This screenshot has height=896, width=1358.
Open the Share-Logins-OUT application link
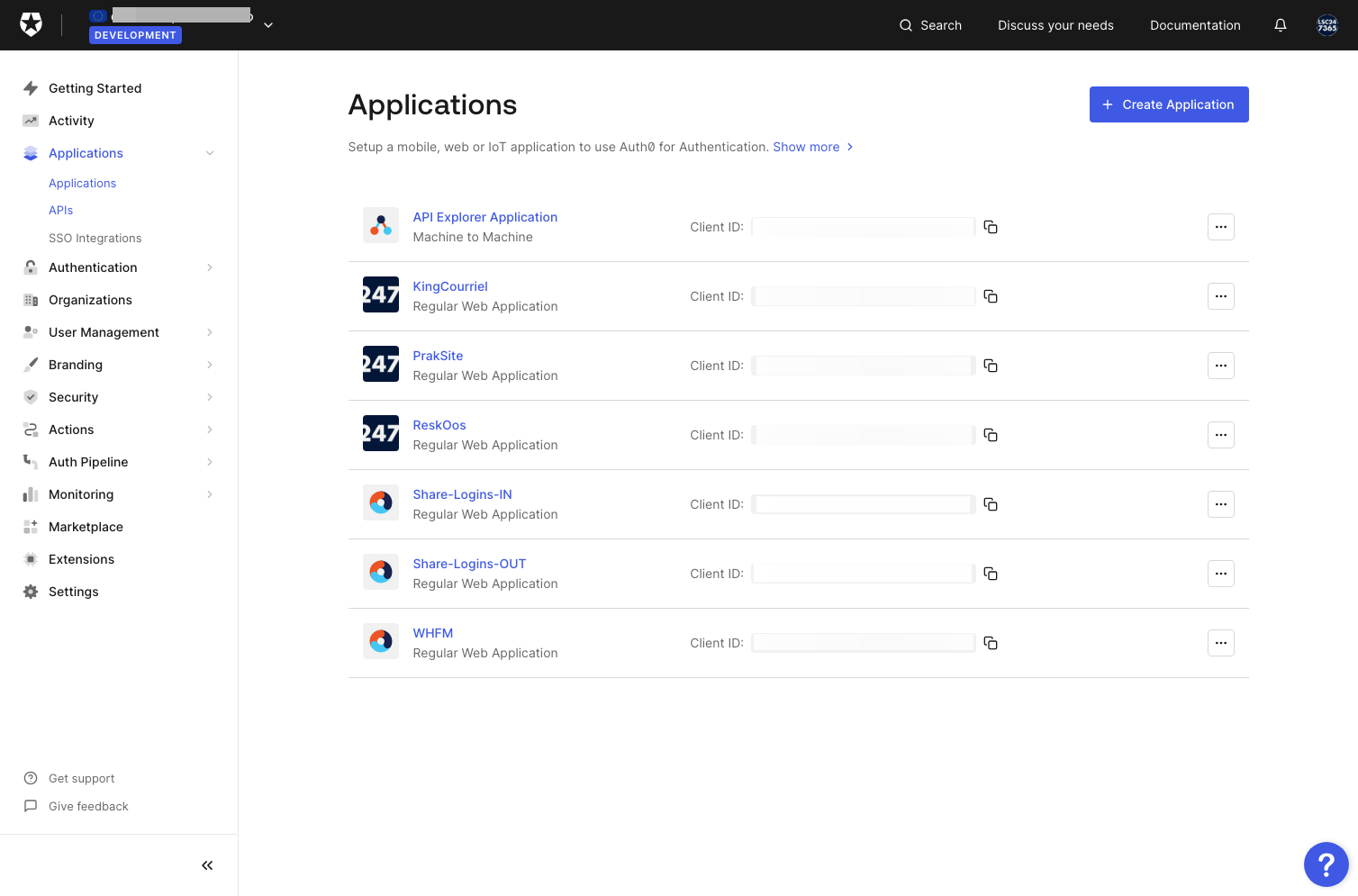469,564
